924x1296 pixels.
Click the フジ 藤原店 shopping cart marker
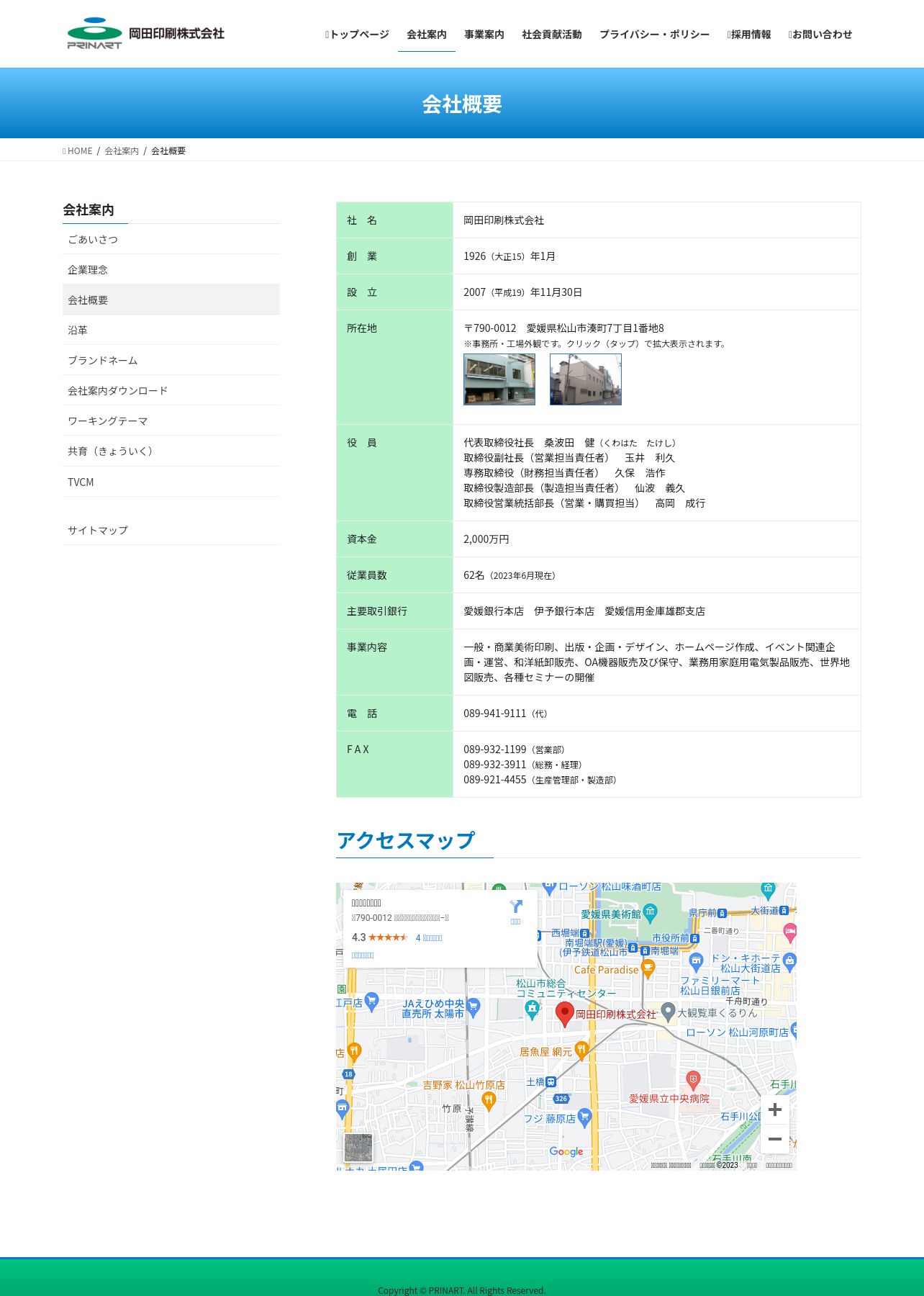pyautogui.click(x=584, y=1118)
